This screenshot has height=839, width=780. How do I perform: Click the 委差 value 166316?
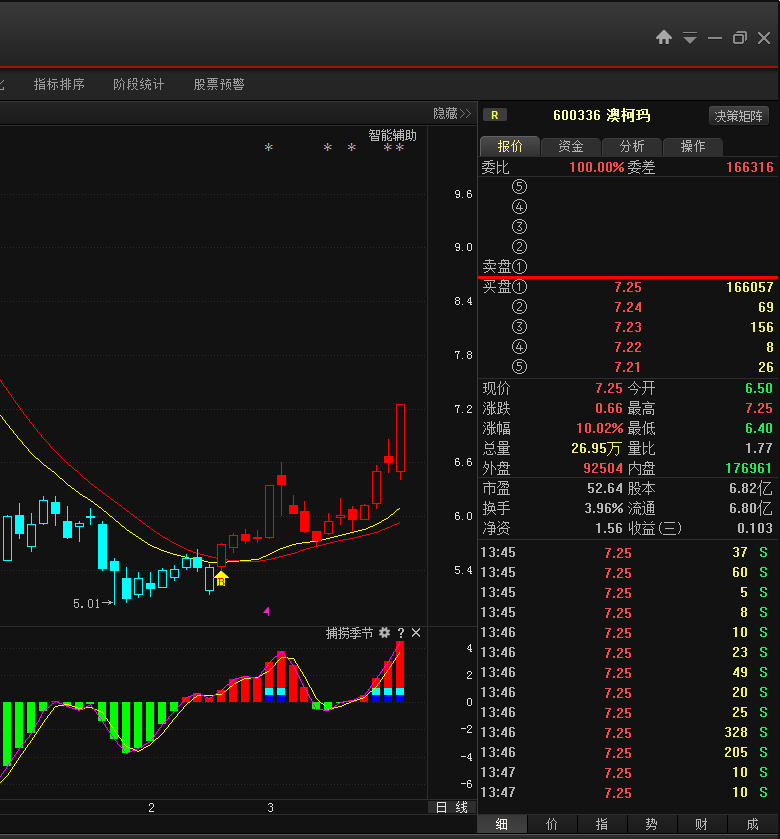coord(750,167)
